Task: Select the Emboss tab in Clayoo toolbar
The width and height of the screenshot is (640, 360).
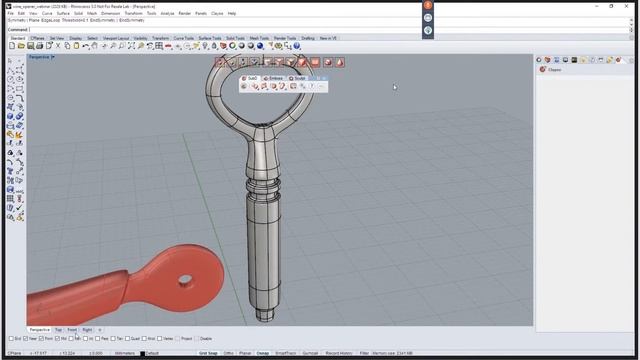Action: pyautogui.click(x=273, y=78)
